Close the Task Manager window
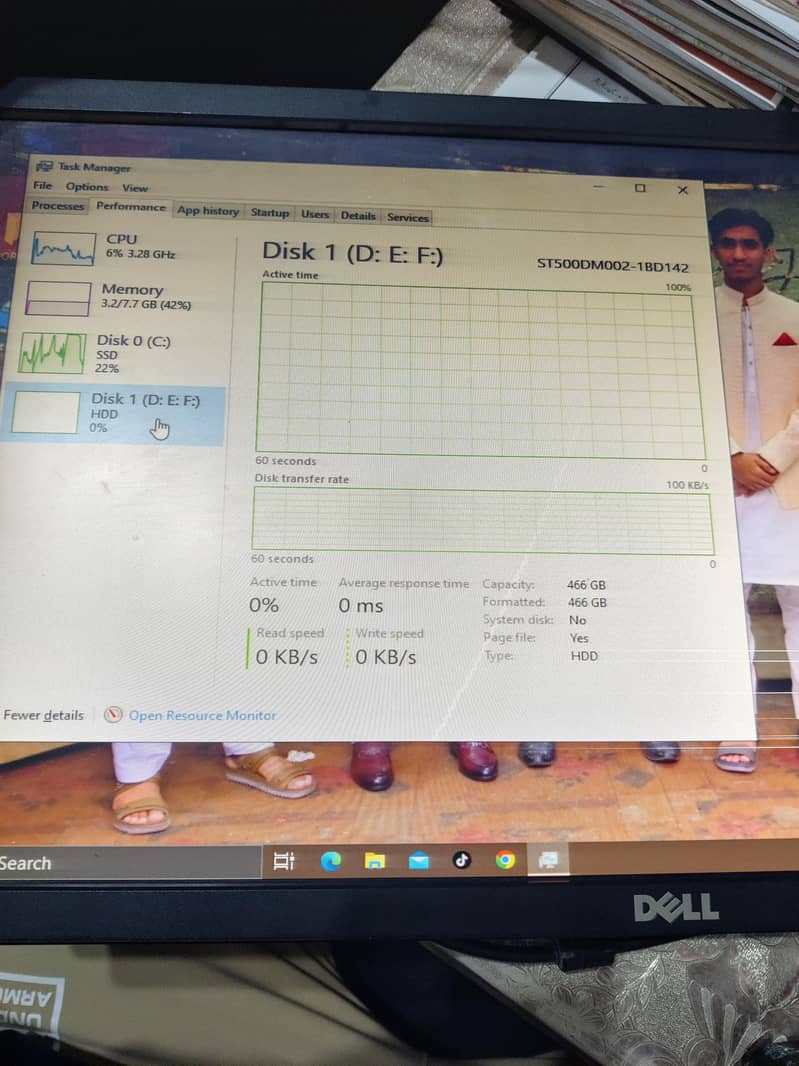 pyautogui.click(x=683, y=190)
